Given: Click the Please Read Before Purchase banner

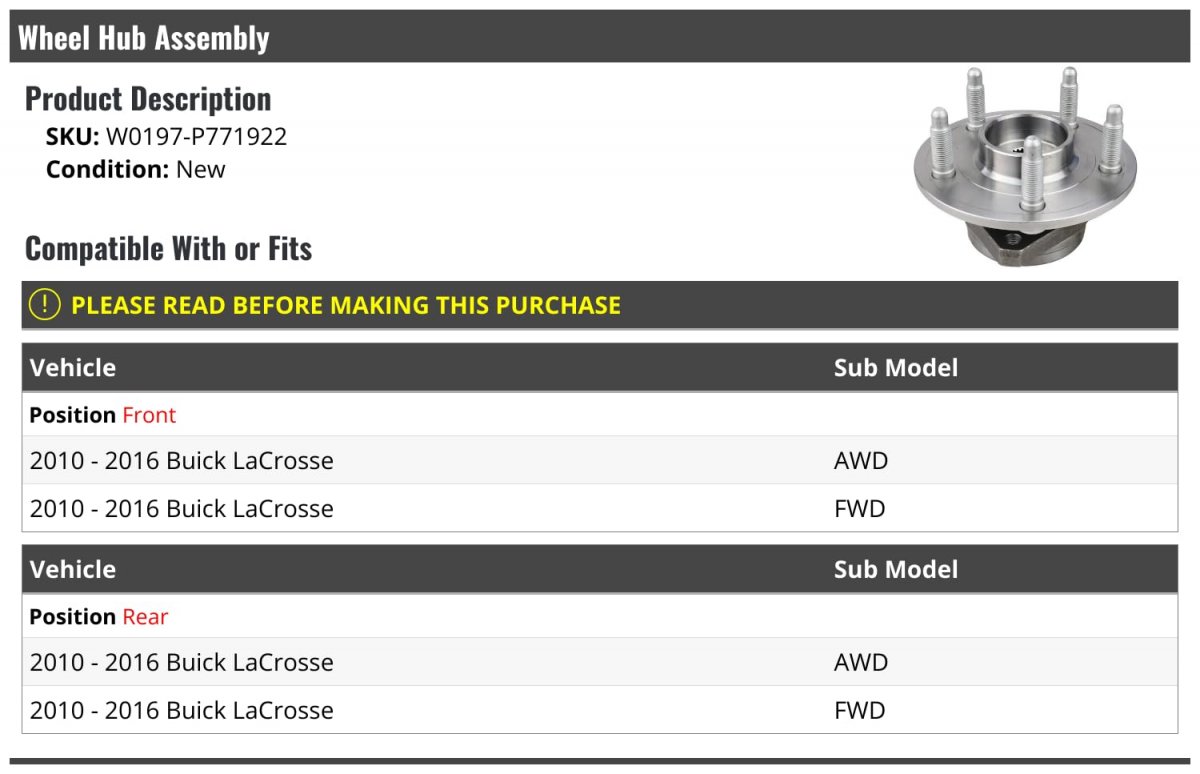Looking at the screenshot, I should click(600, 305).
